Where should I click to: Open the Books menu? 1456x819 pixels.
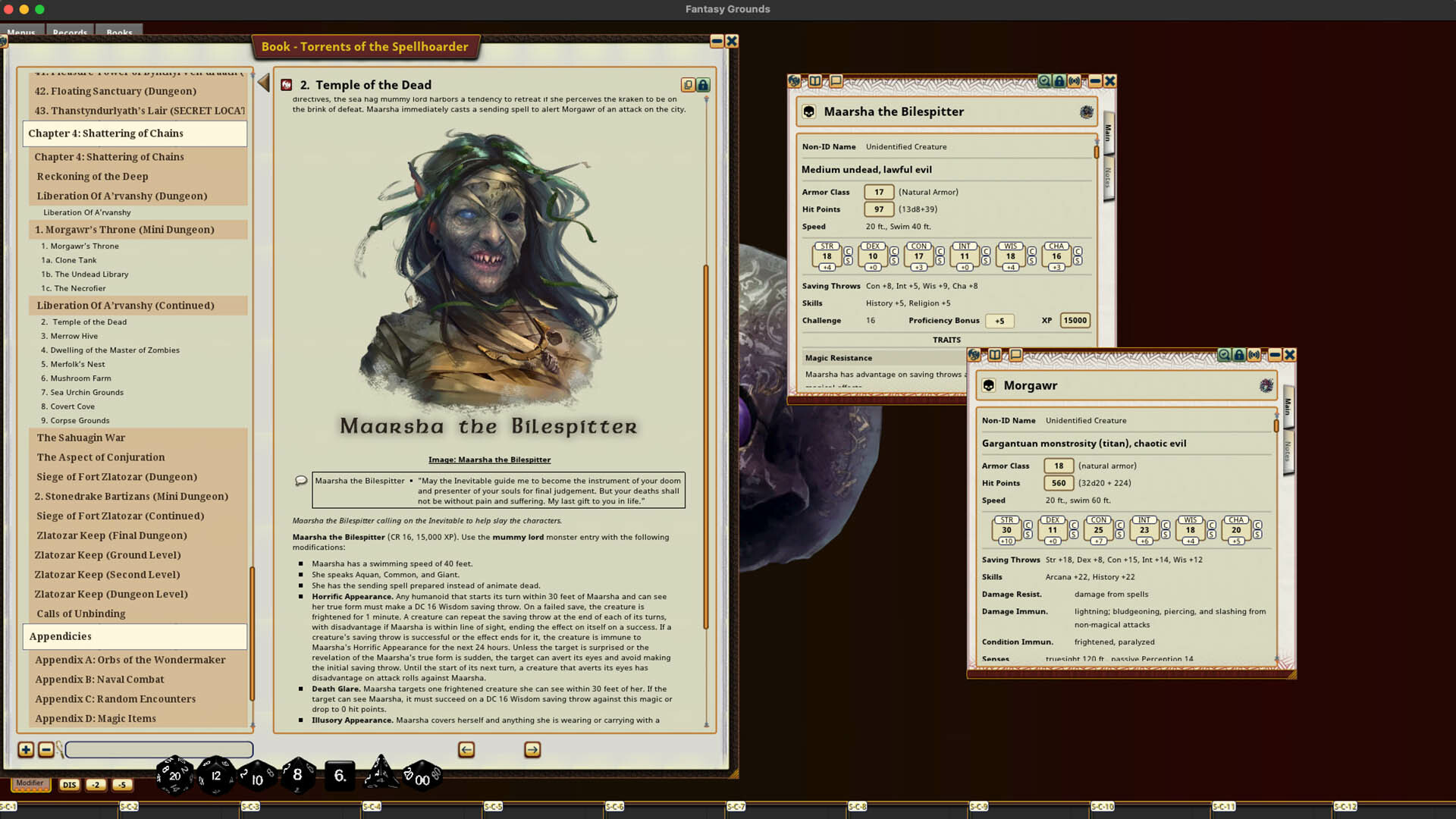tap(119, 33)
